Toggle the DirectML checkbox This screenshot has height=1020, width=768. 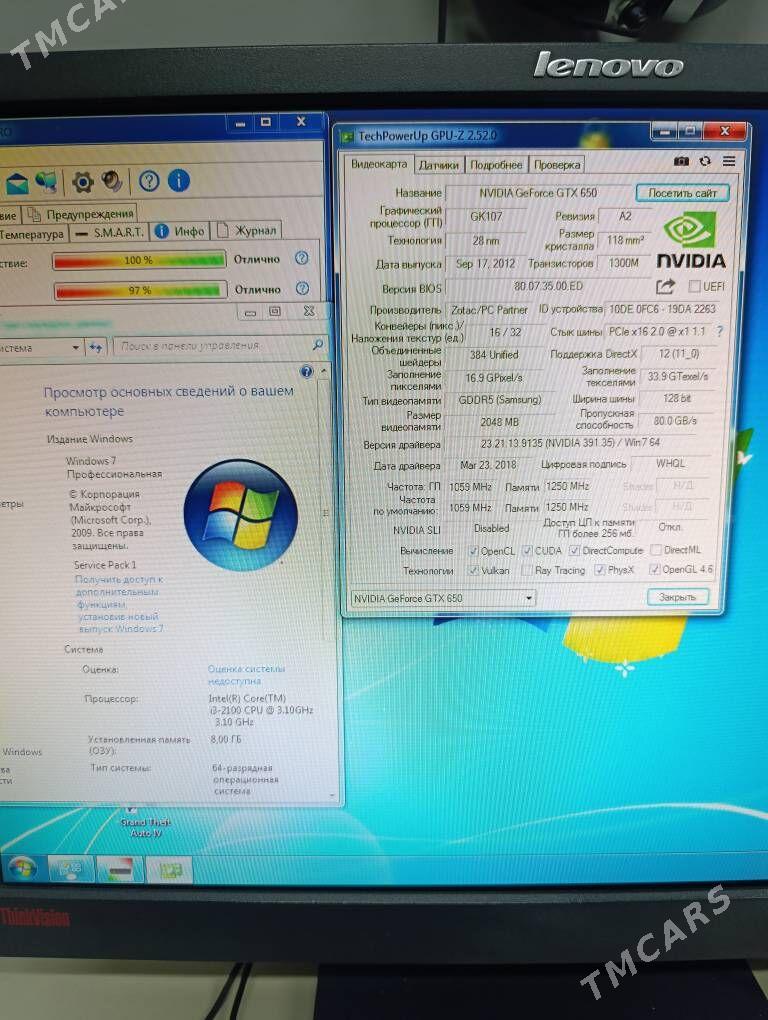[x=655, y=550]
